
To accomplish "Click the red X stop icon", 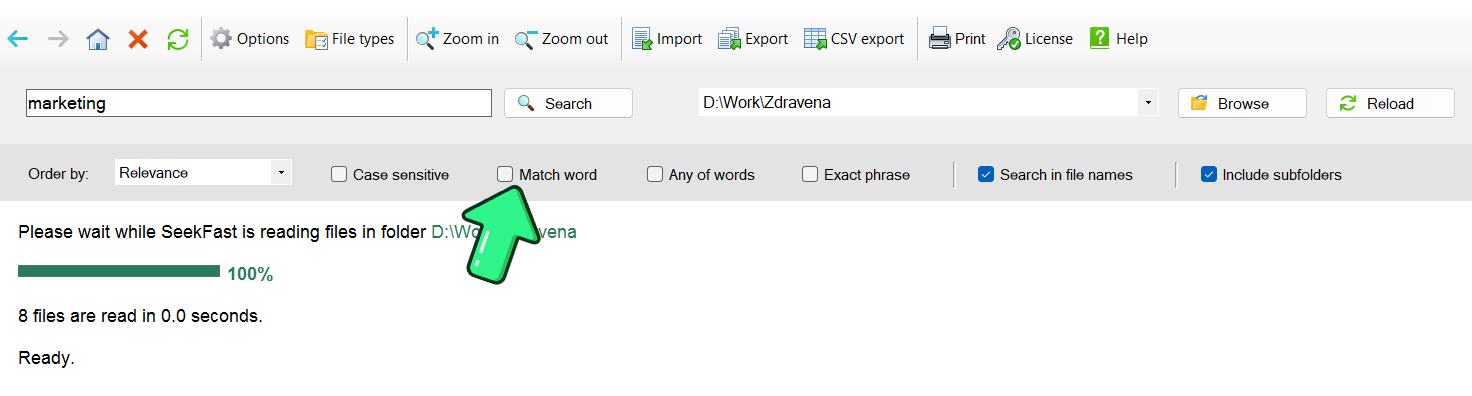I will point(138,39).
